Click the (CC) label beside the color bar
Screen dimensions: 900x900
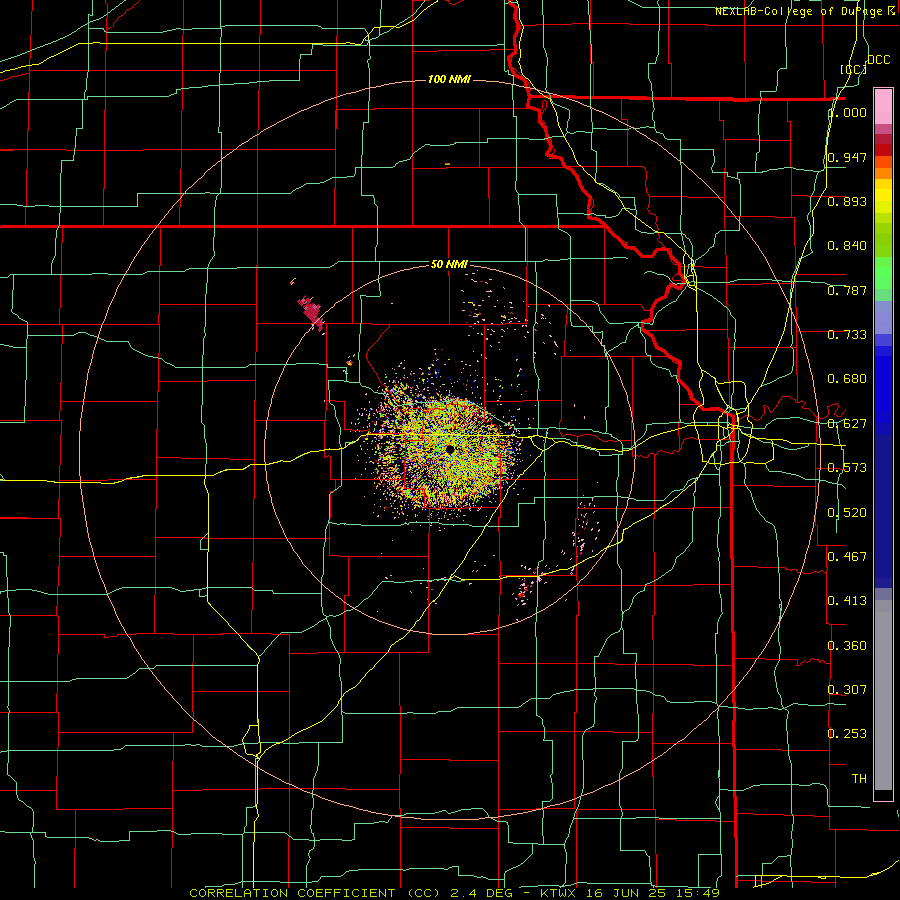pos(854,69)
